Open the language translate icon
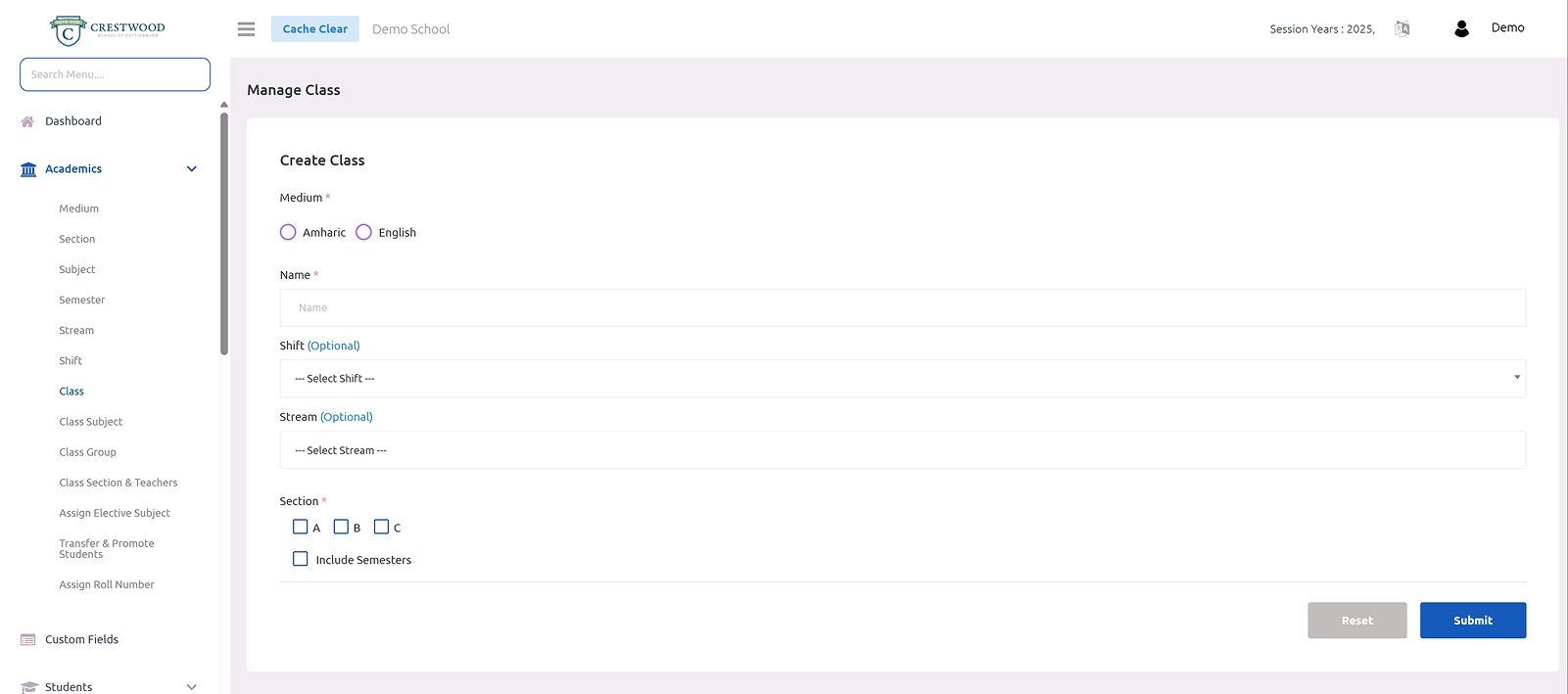Viewport: 1568px width, 694px height. coord(1402,28)
